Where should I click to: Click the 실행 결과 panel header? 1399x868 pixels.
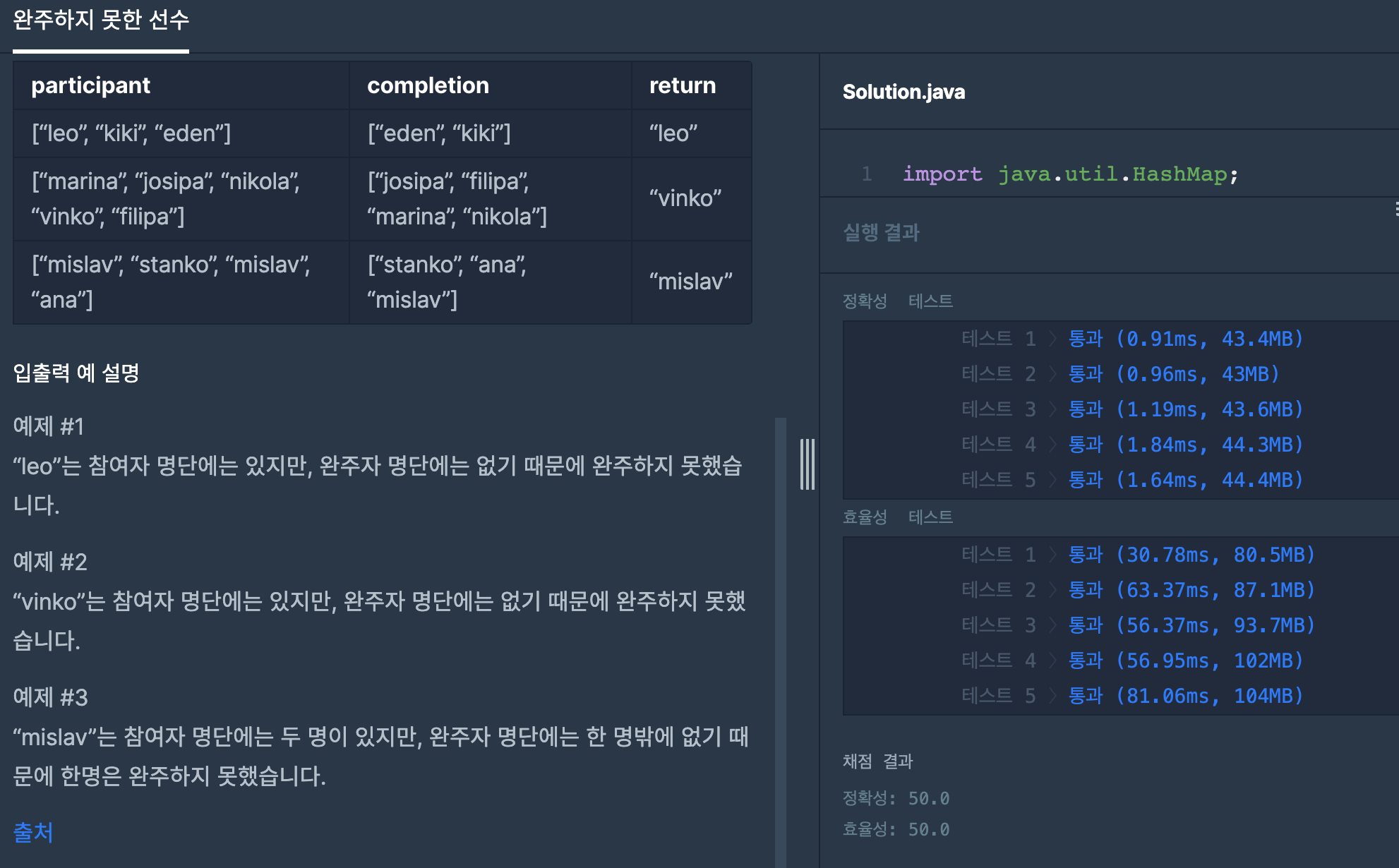click(881, 233)
